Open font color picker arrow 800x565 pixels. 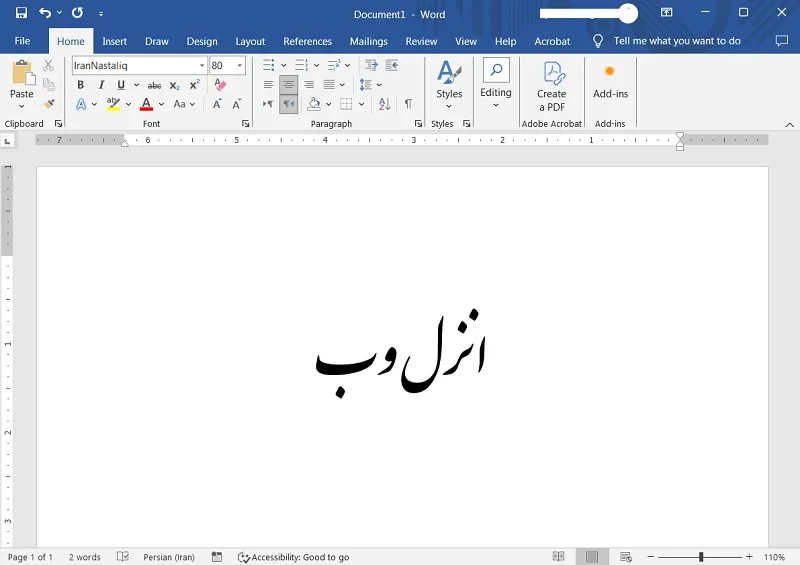161,104
